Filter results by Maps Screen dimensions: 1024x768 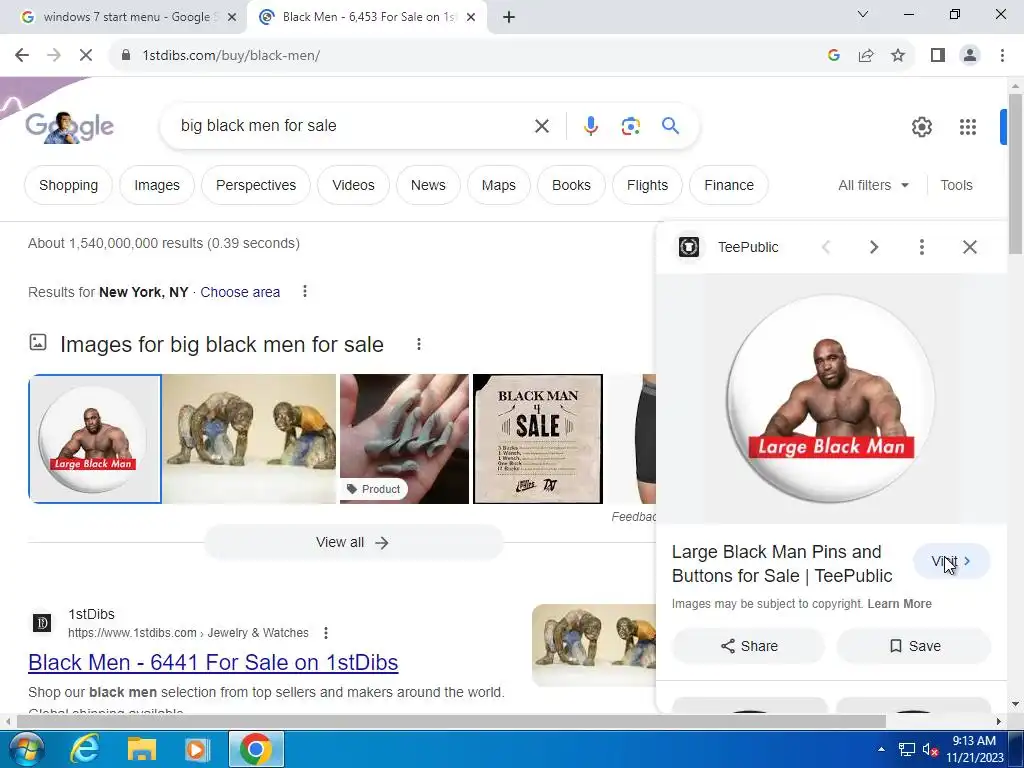pyautogui.click(x=499, y=185)
